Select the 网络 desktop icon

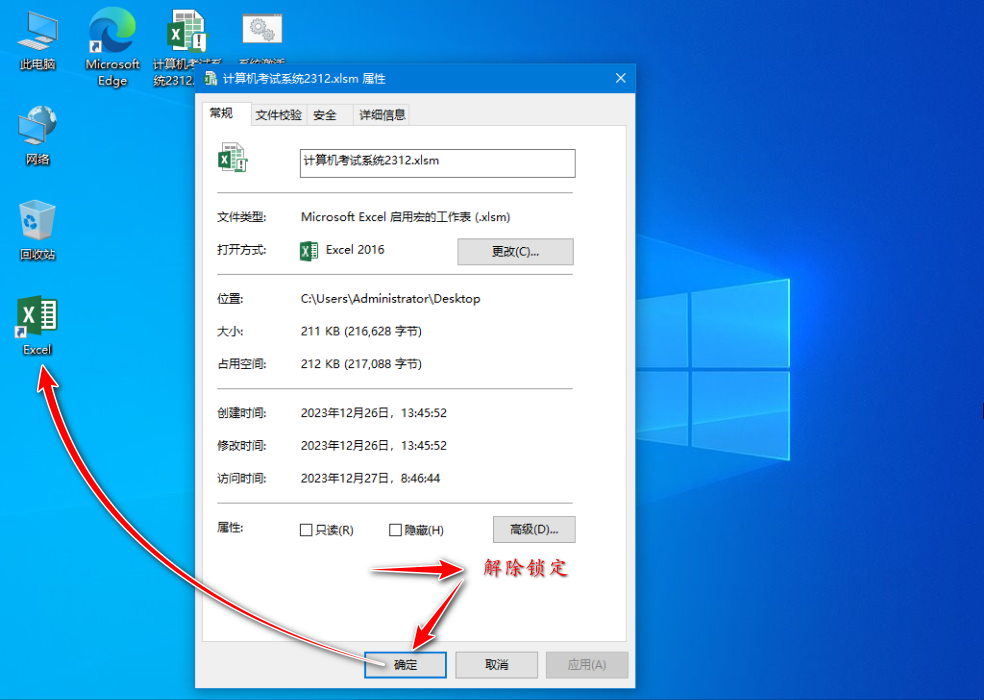tap(38, 136)
